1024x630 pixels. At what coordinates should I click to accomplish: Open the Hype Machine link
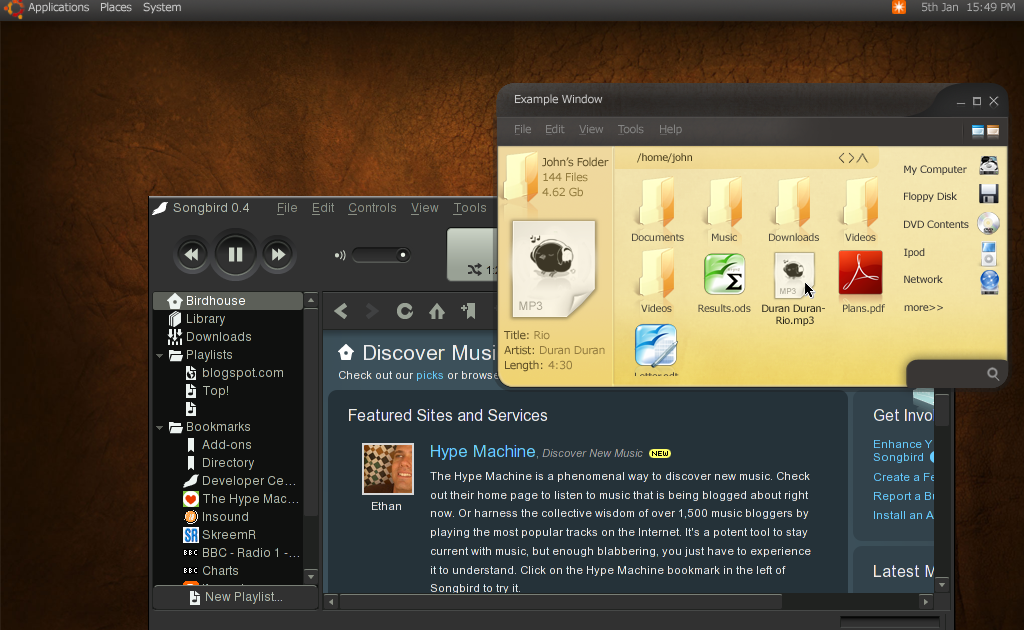pos(483,451)
